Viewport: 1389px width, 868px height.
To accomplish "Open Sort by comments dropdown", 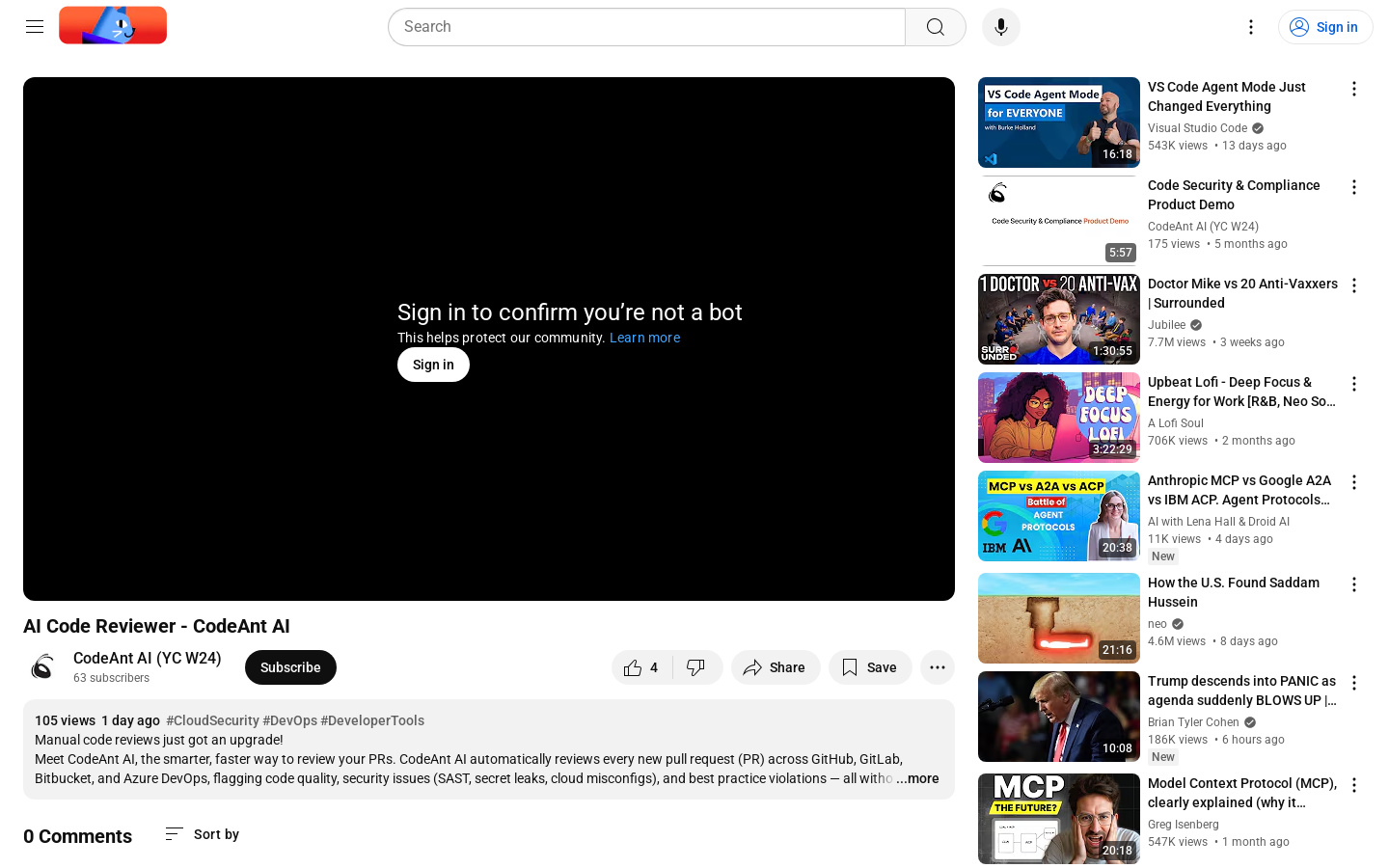I will (x=203, y=834).
